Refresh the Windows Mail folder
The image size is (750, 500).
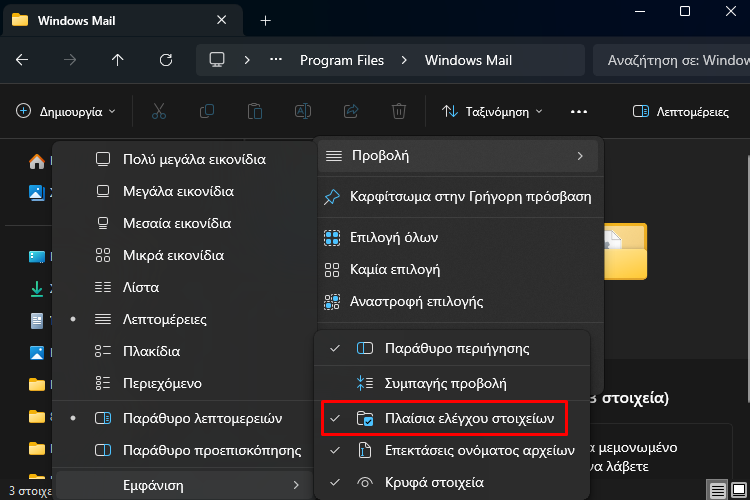pyautogui.click(x=165, y=60)
